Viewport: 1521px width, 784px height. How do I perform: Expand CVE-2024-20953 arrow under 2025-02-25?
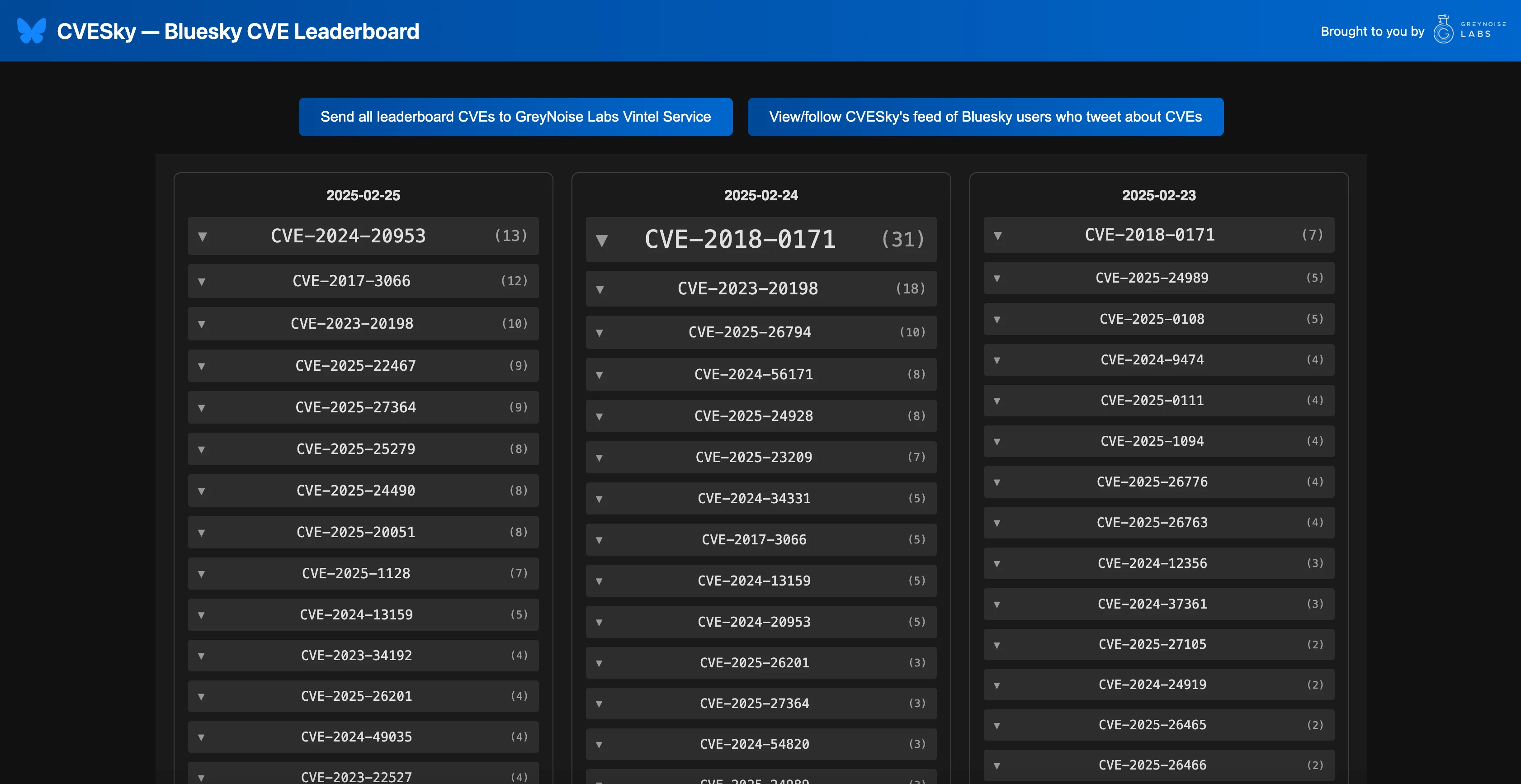click(x=203, y=237)
